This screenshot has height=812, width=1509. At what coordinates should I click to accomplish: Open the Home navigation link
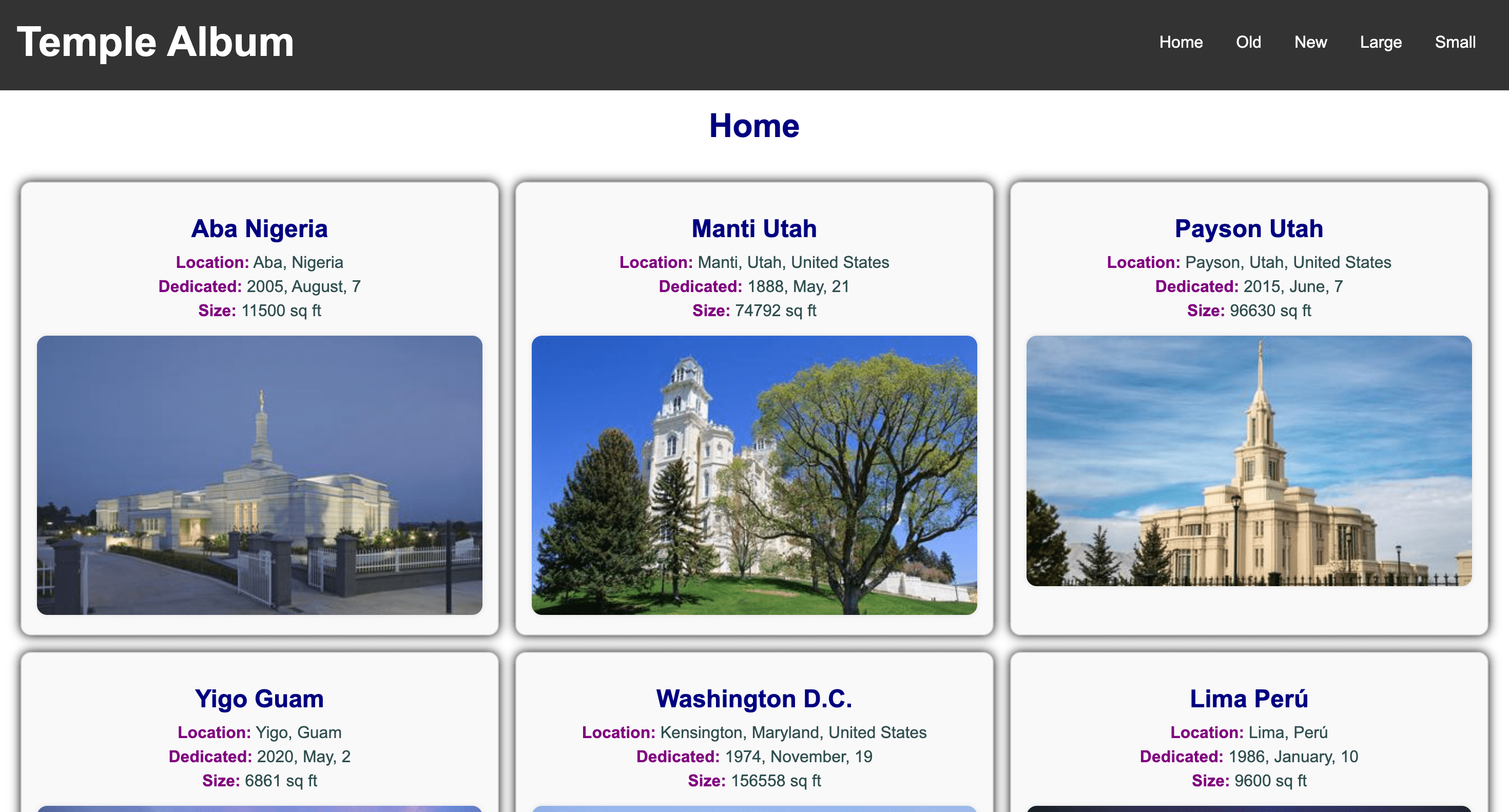click(1181, 42)
